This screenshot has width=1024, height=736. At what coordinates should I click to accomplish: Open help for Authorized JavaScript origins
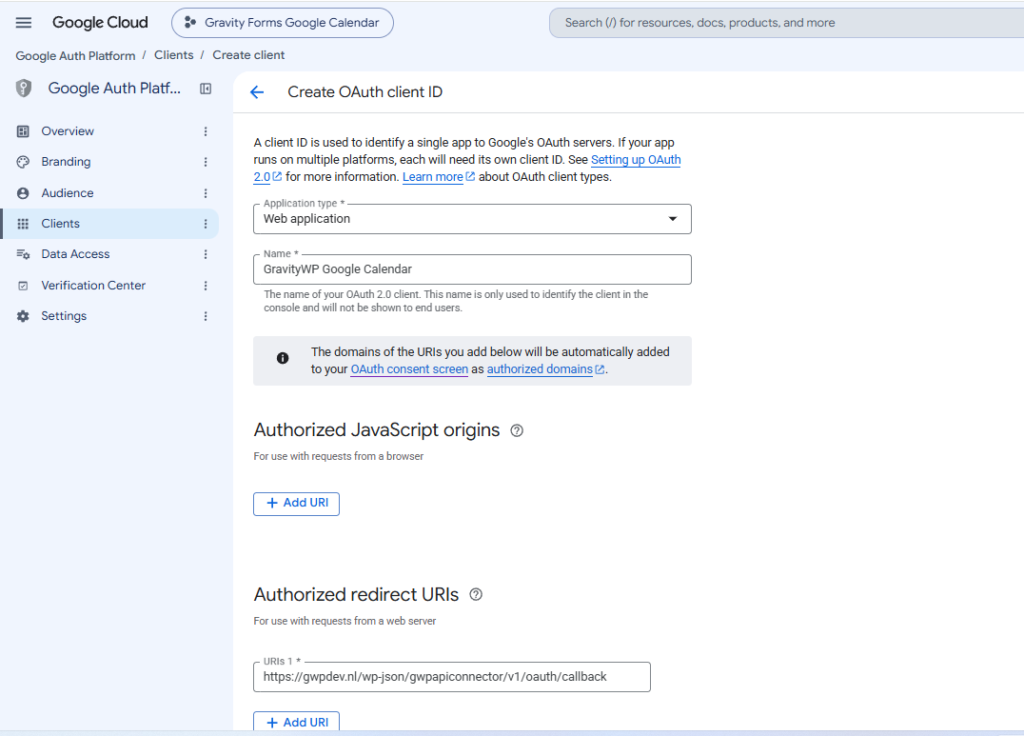click(517, 430)
